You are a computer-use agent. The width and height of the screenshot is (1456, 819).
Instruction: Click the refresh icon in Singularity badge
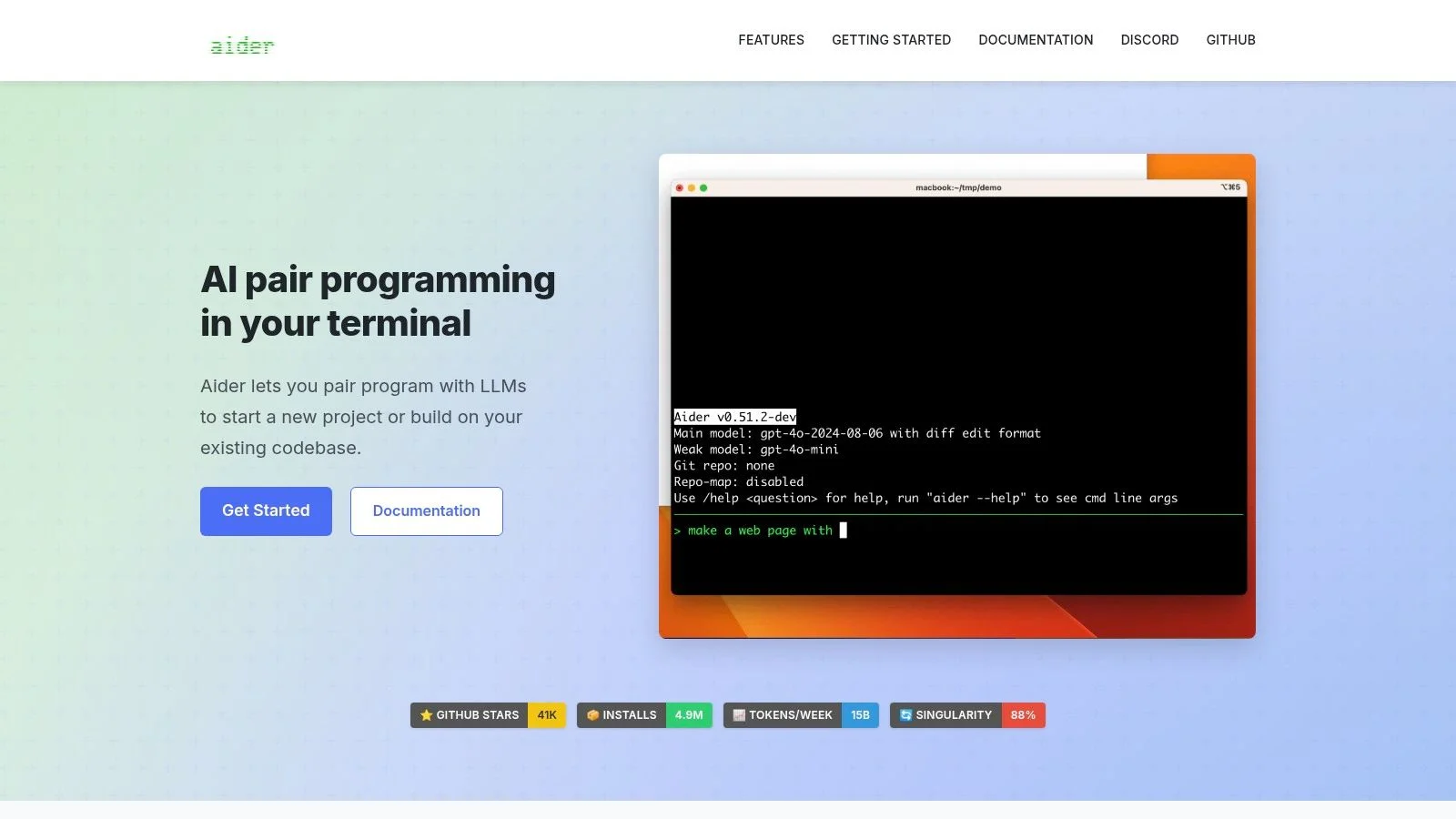click(x=905, y=715)
